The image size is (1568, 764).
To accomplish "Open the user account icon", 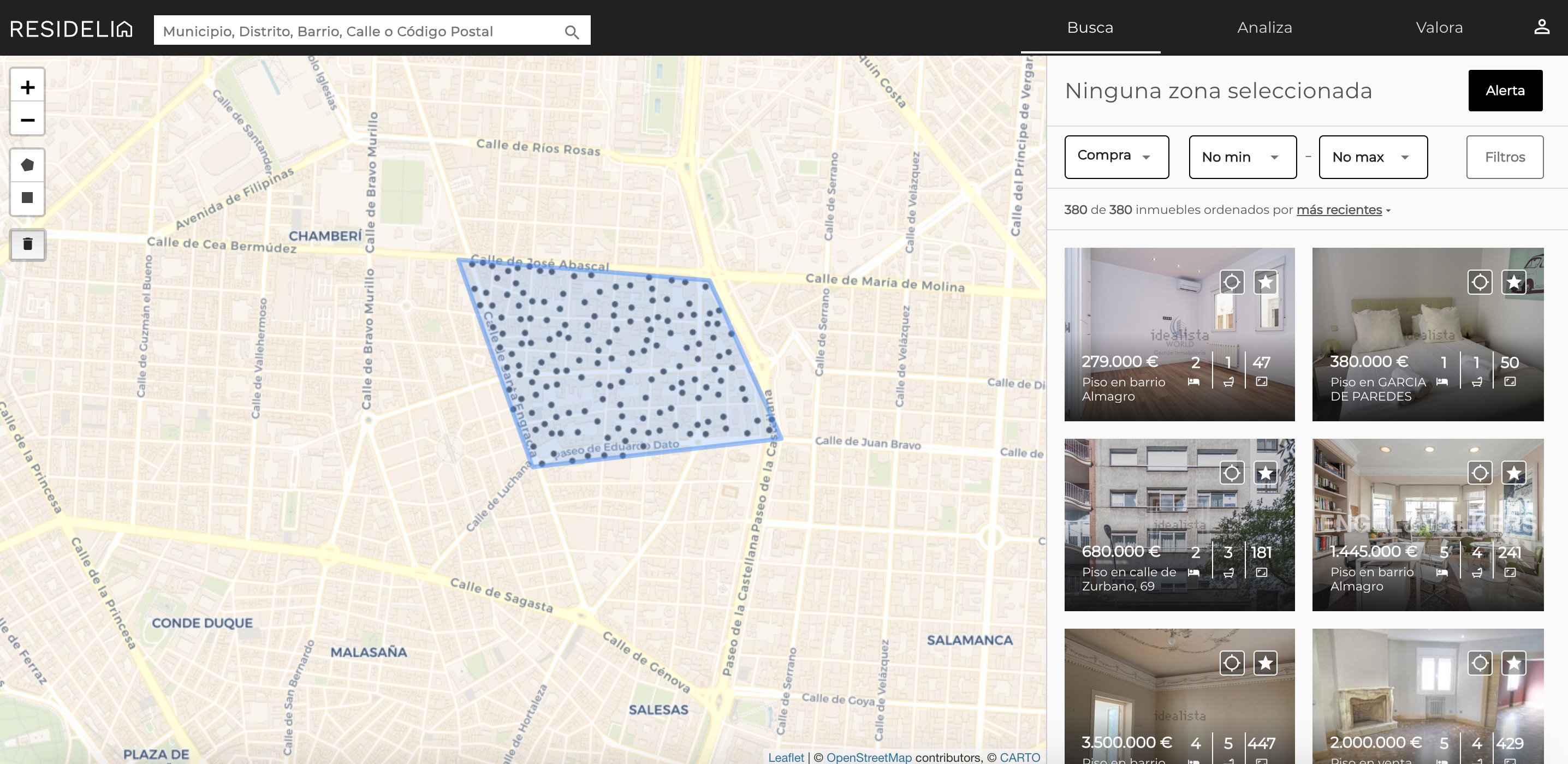I will pyautogui.click(x=1541, y=27).
